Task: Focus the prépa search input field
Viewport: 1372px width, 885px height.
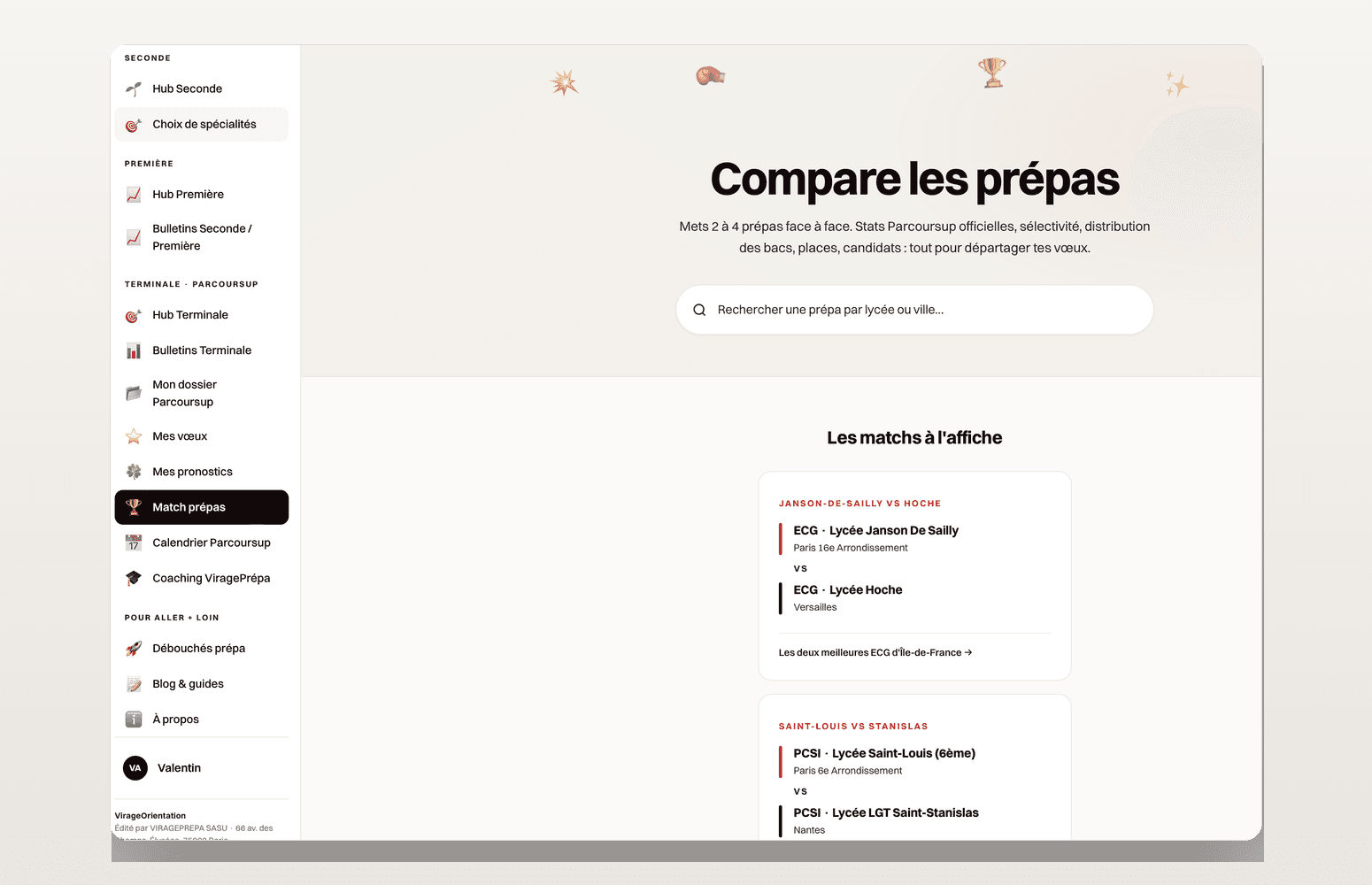Action: [x=914, y=310]
